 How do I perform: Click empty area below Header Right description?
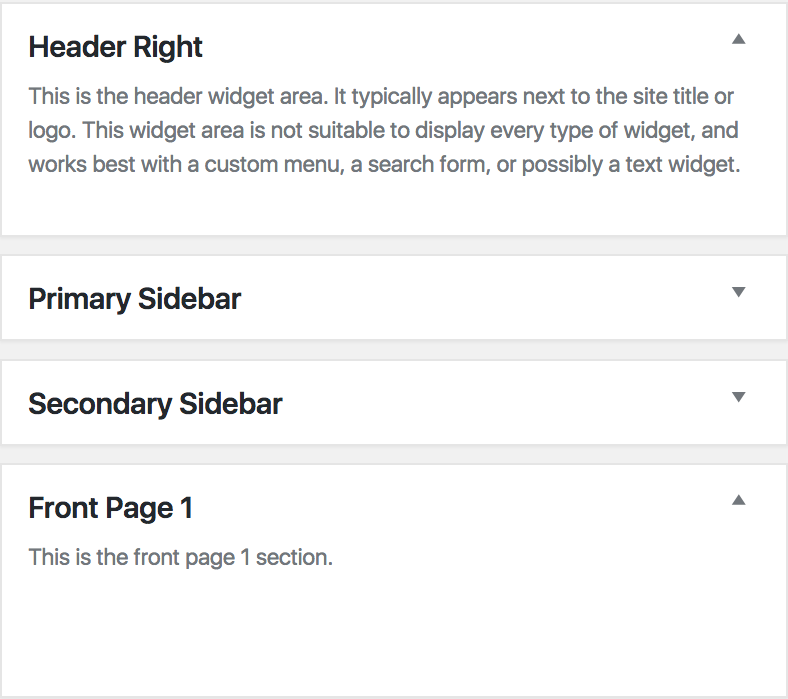(390, 208)
